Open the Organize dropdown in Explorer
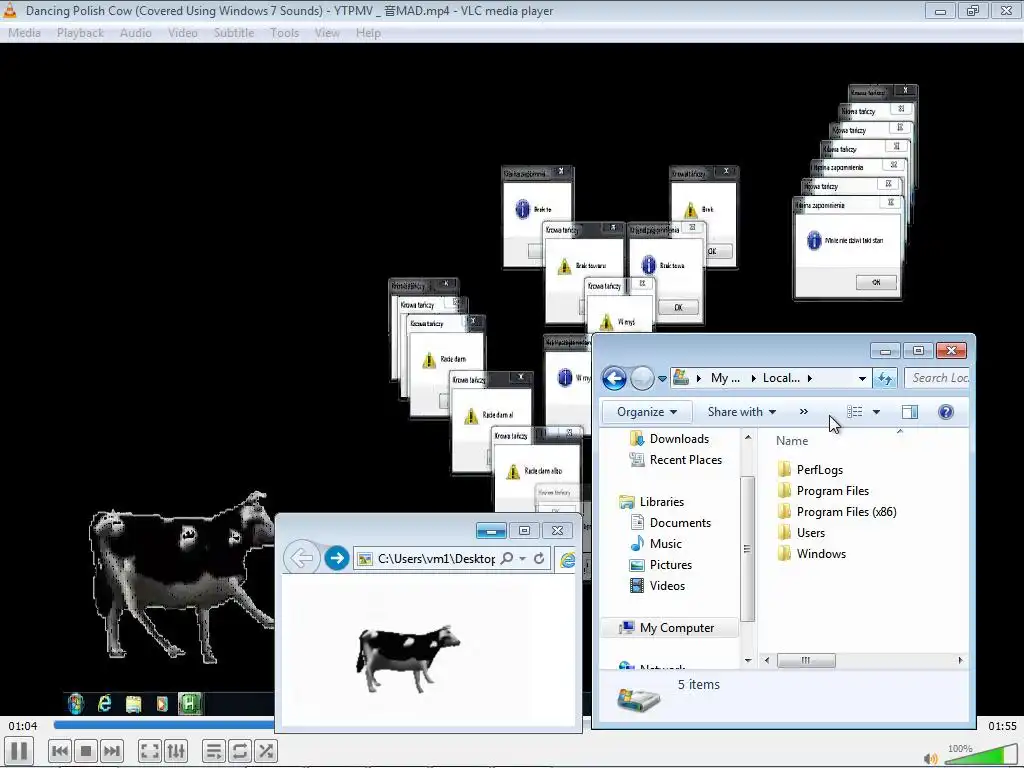1024x768 pixels. click(647, 412)
